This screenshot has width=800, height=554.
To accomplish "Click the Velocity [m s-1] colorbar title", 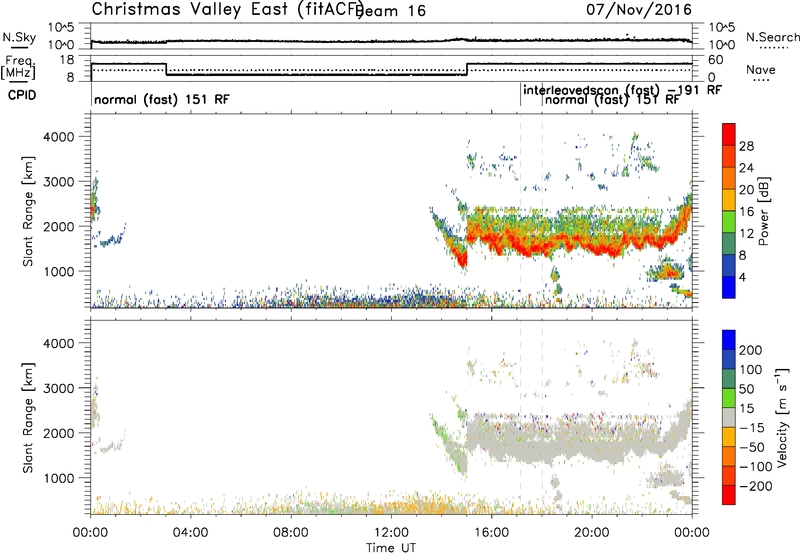I will point(781,417).
